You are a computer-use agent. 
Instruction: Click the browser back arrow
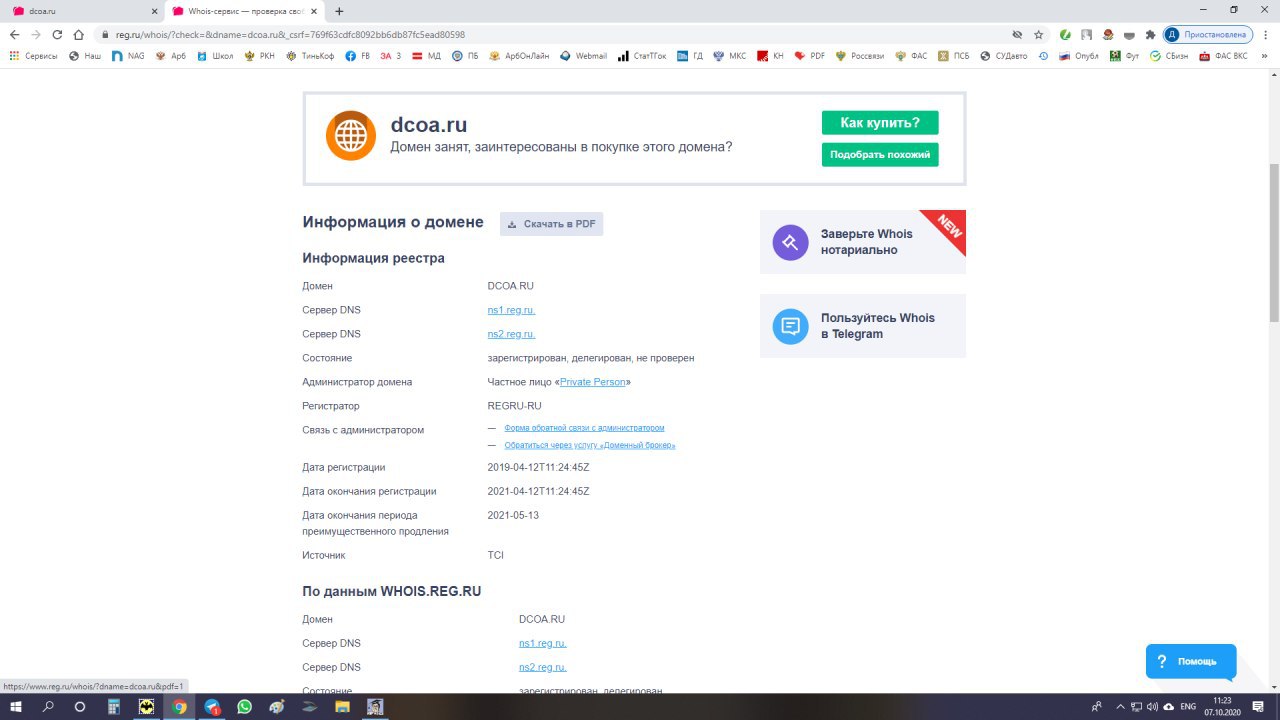click(x=14, y=34)
